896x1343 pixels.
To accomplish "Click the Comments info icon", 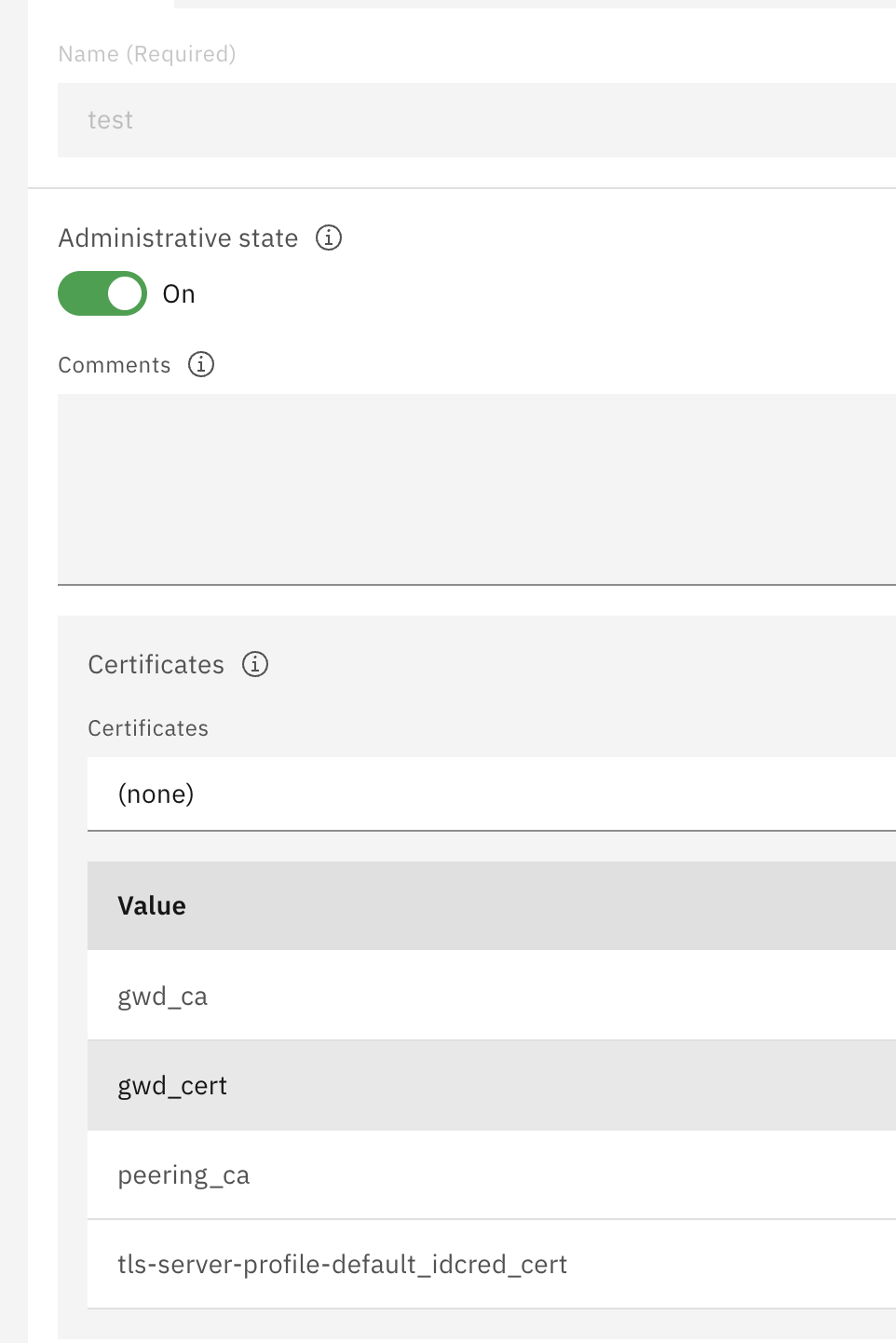I will click(200, 364).
